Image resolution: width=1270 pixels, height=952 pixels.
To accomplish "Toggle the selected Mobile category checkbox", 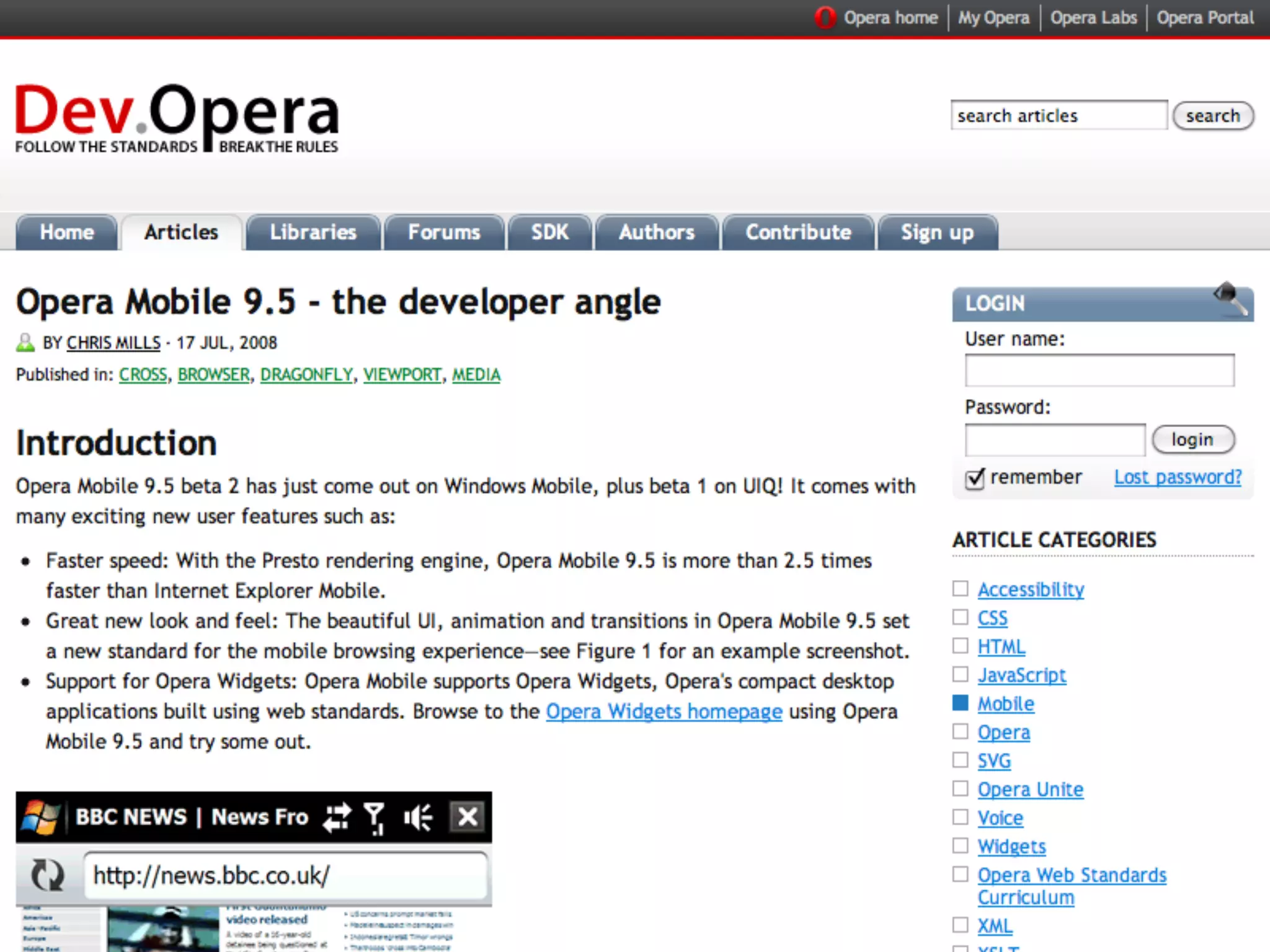I will (x=960, y=703).
